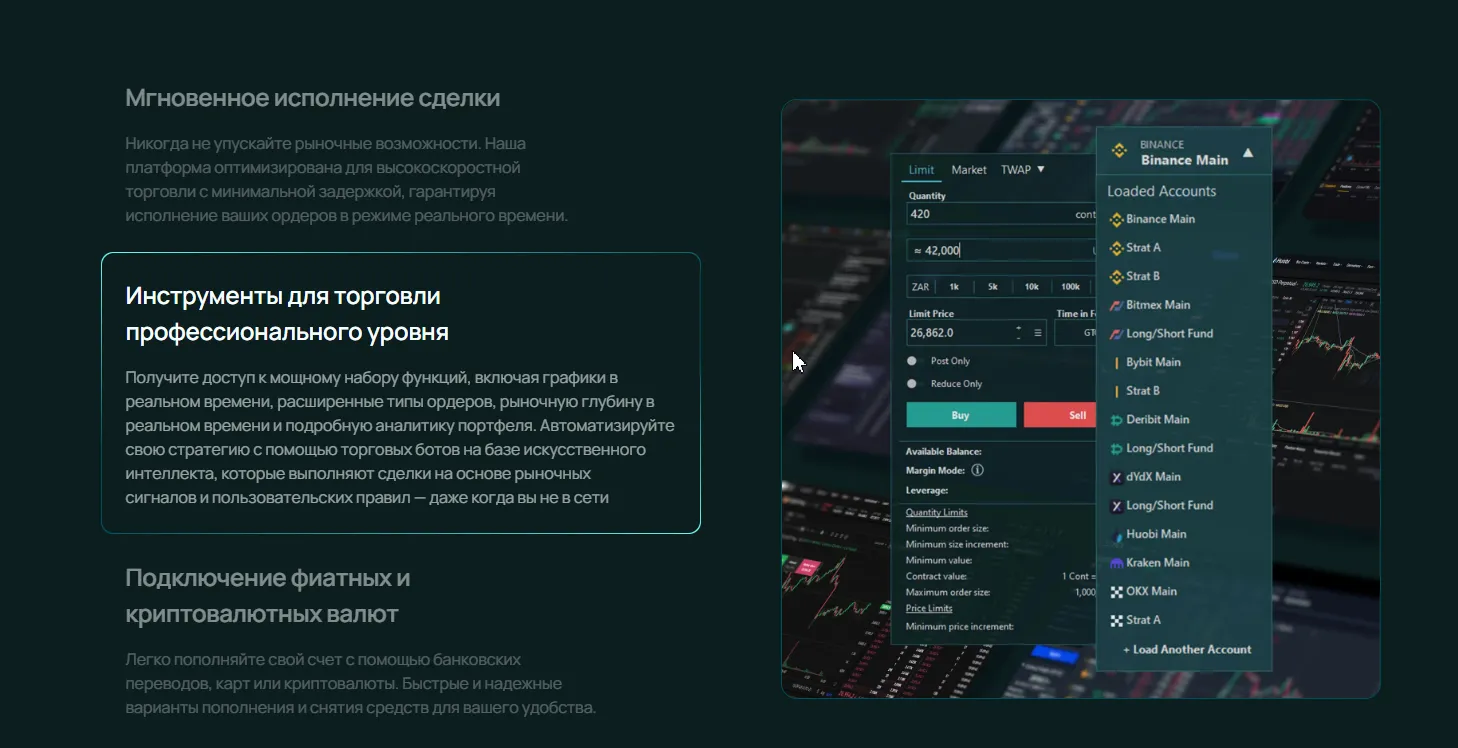Click the Huobi icon beside Huobi Main
This screenshot has width=1458, height=748.
point(1117,534)
